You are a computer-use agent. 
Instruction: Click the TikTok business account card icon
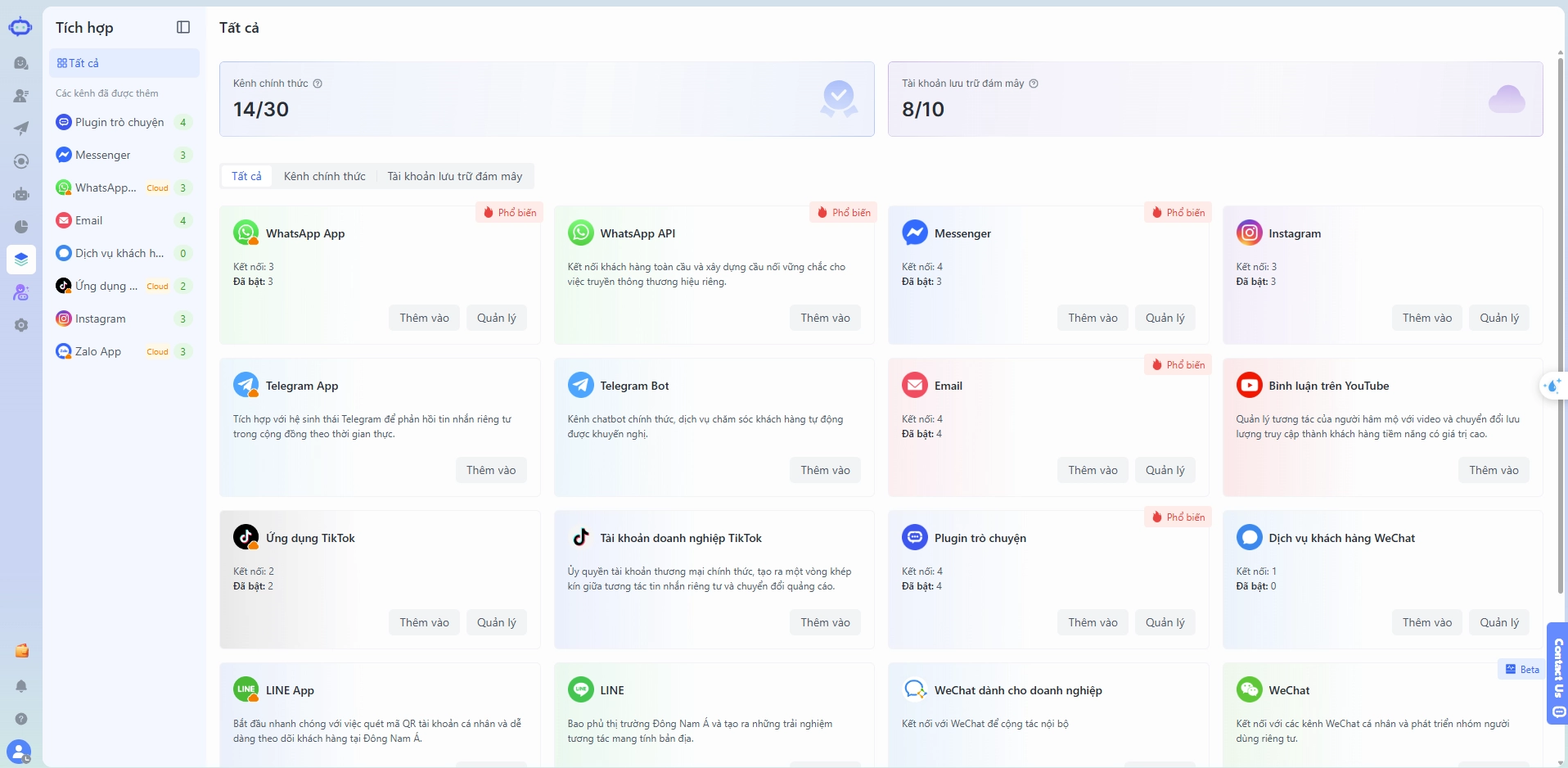coord(581,538)
